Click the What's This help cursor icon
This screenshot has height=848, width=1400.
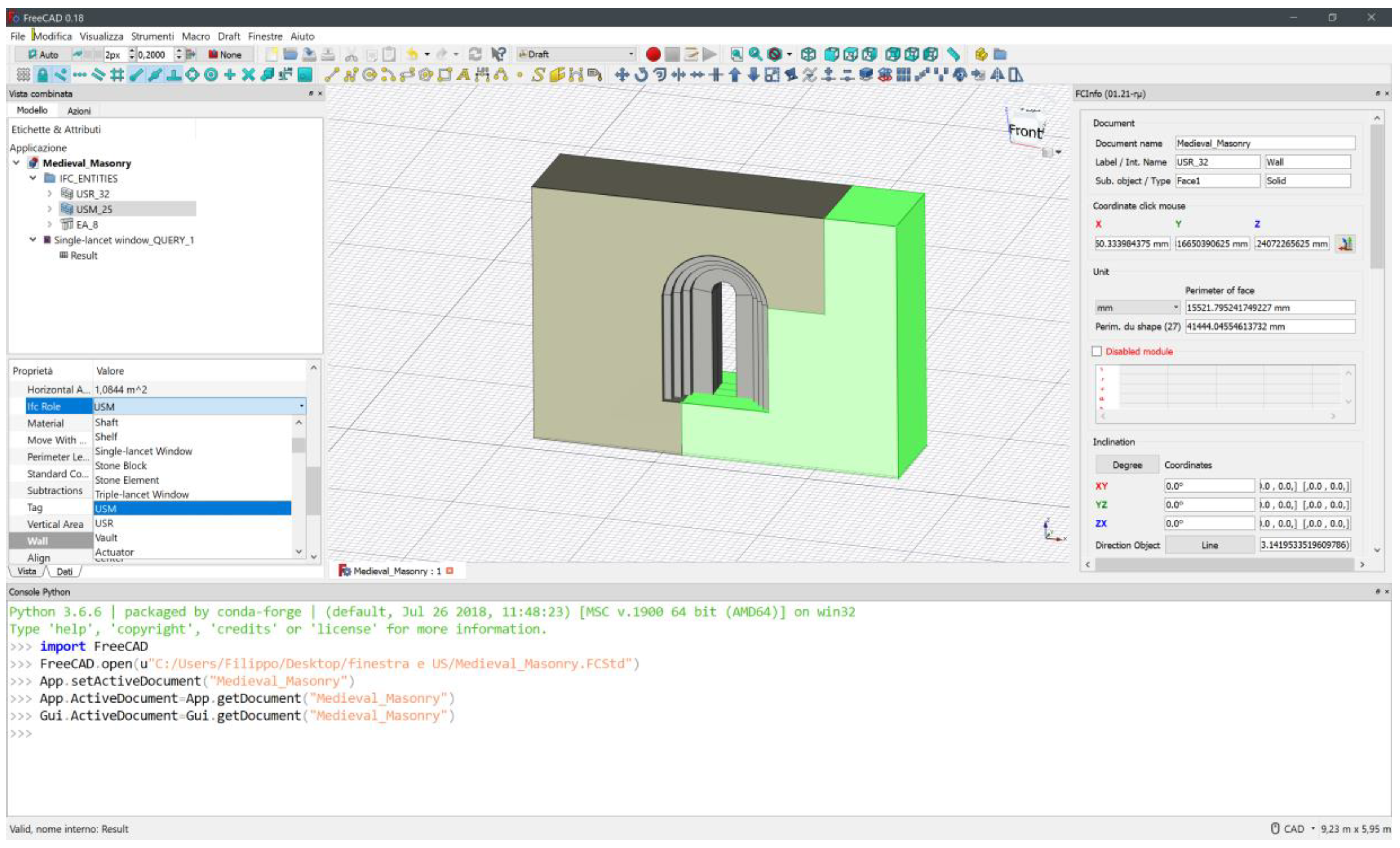pos(498,54)
